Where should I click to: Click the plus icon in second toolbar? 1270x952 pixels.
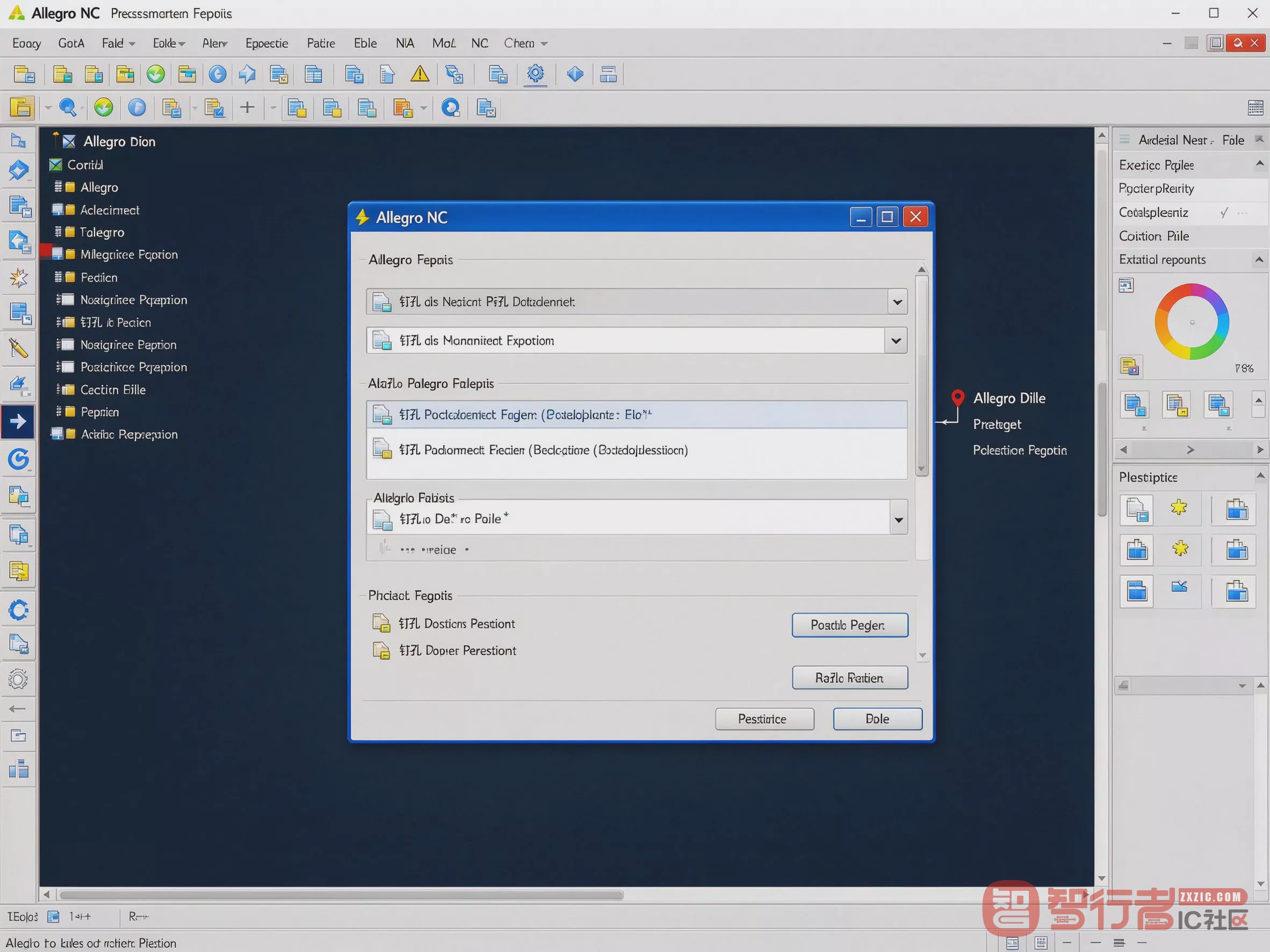click(248, 108)
